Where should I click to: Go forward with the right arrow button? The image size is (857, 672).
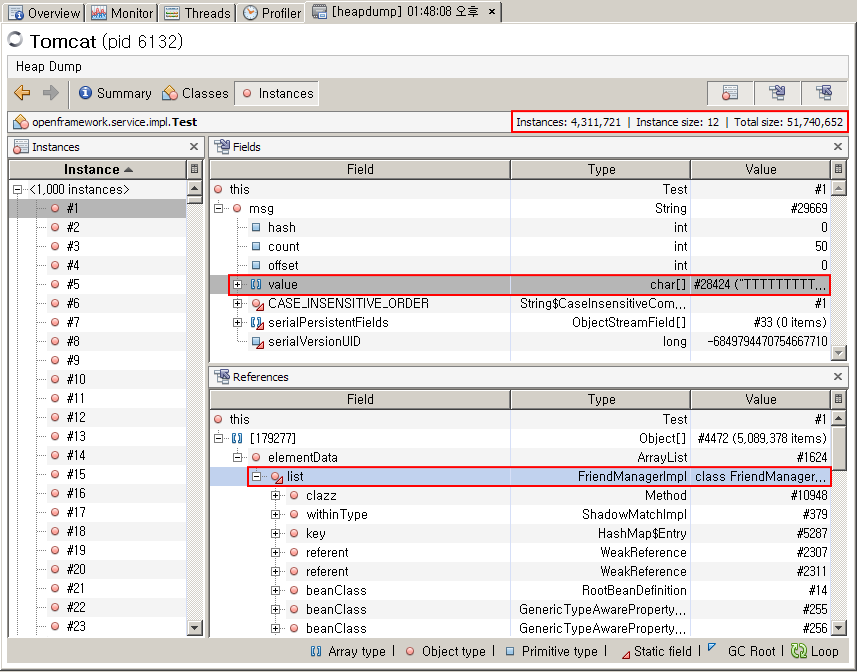51,93
